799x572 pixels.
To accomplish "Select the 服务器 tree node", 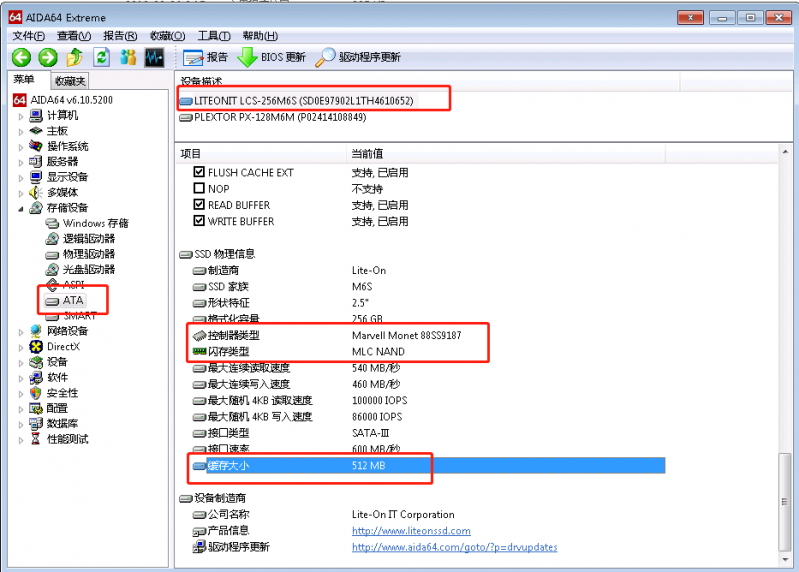I will (x=54, y=161).
